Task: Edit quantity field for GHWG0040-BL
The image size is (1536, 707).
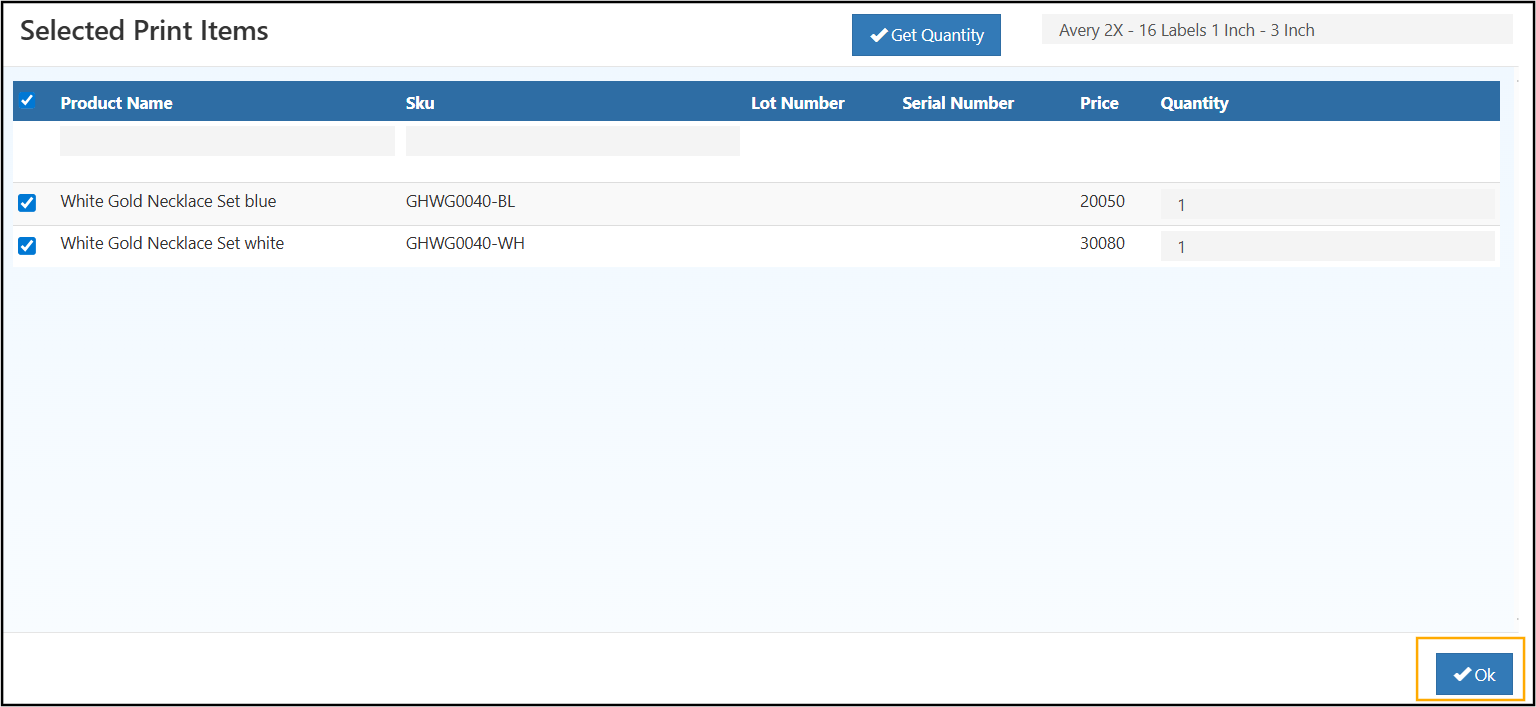Action: (x=1327, y=204)
